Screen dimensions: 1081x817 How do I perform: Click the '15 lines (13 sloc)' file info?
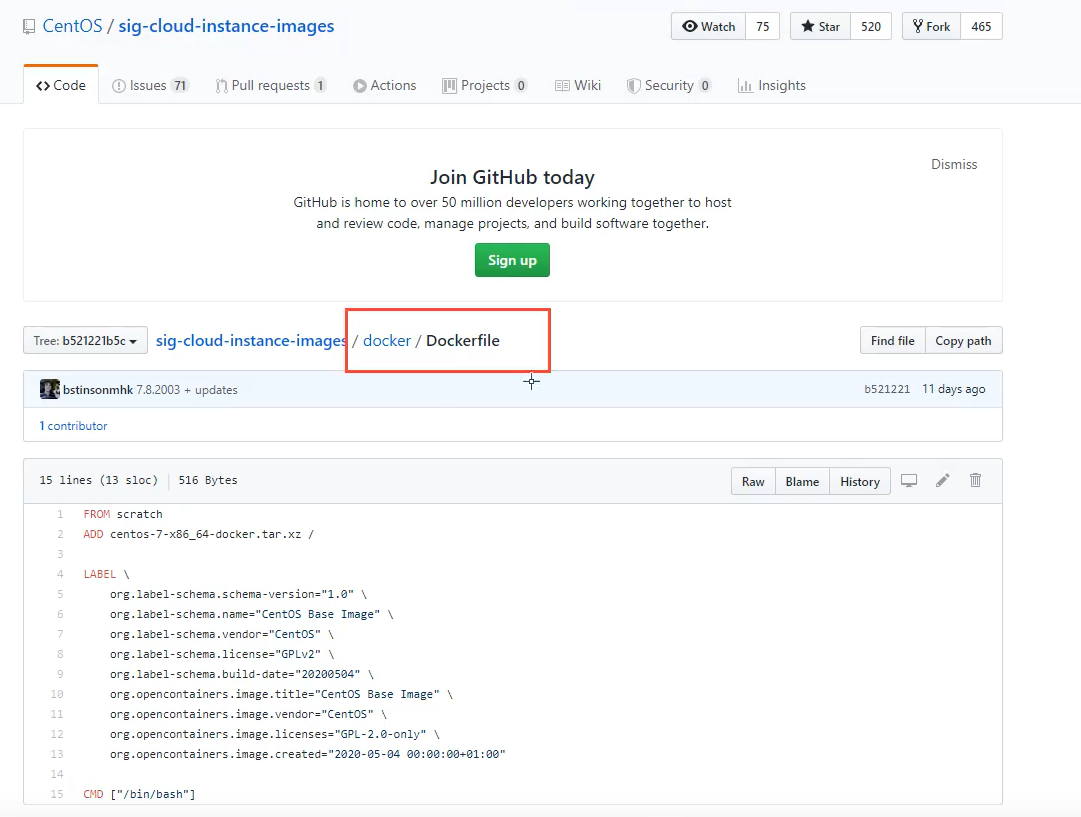click(x=99, y=480)
